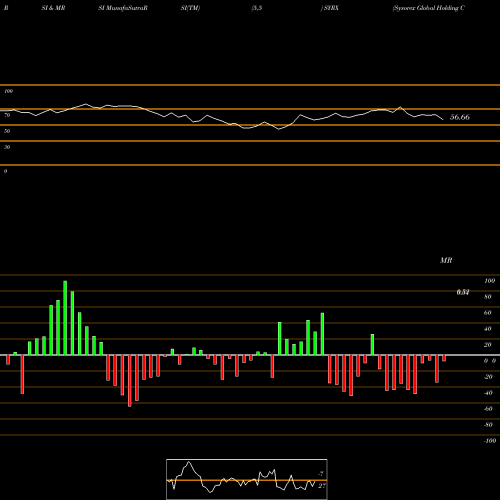Click the MR panel title label
This screenshot has height=500, width=500.
click(446, 260)
